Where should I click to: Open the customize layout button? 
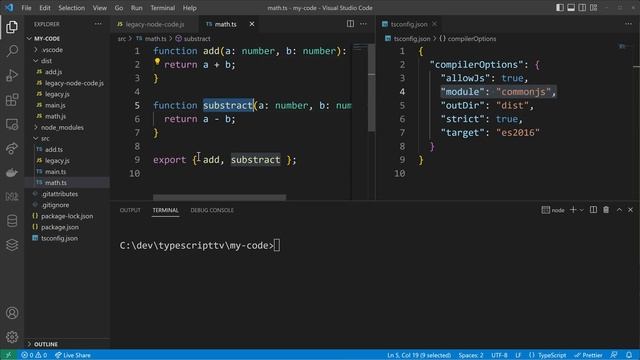(593, 8)
